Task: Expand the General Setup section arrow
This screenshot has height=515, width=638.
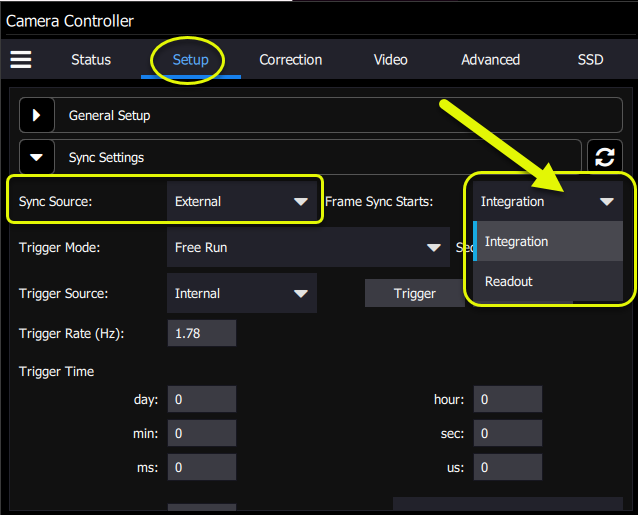Action: [x=37, y=116]
